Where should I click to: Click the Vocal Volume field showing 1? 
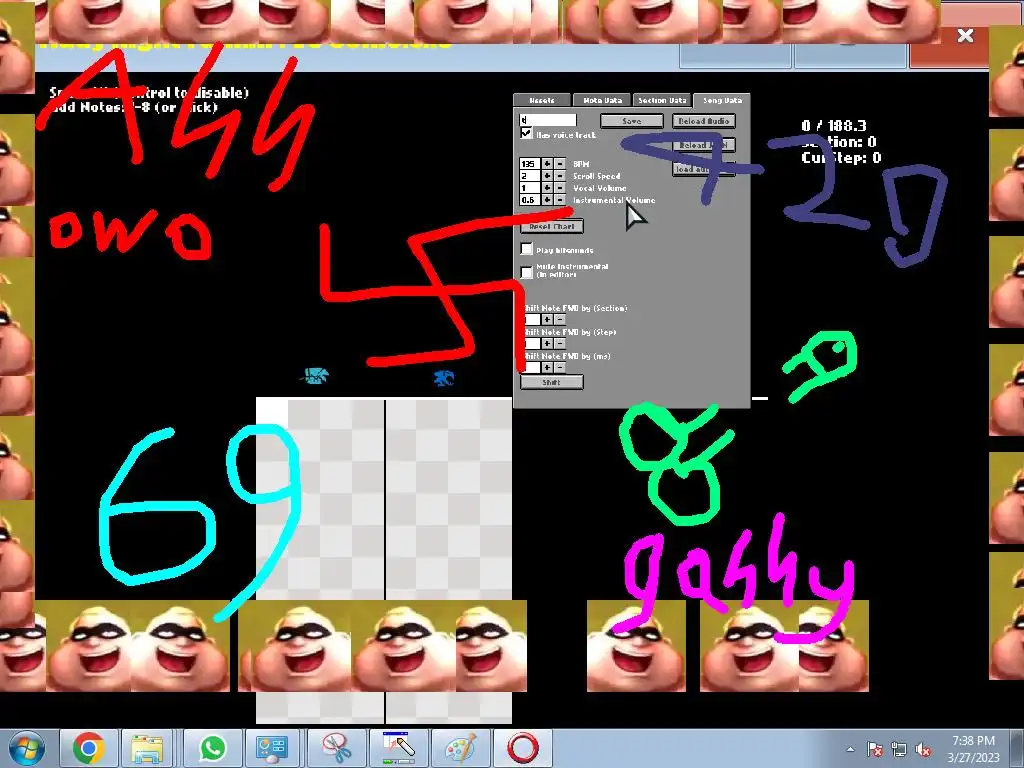click(x=530, y=188)
